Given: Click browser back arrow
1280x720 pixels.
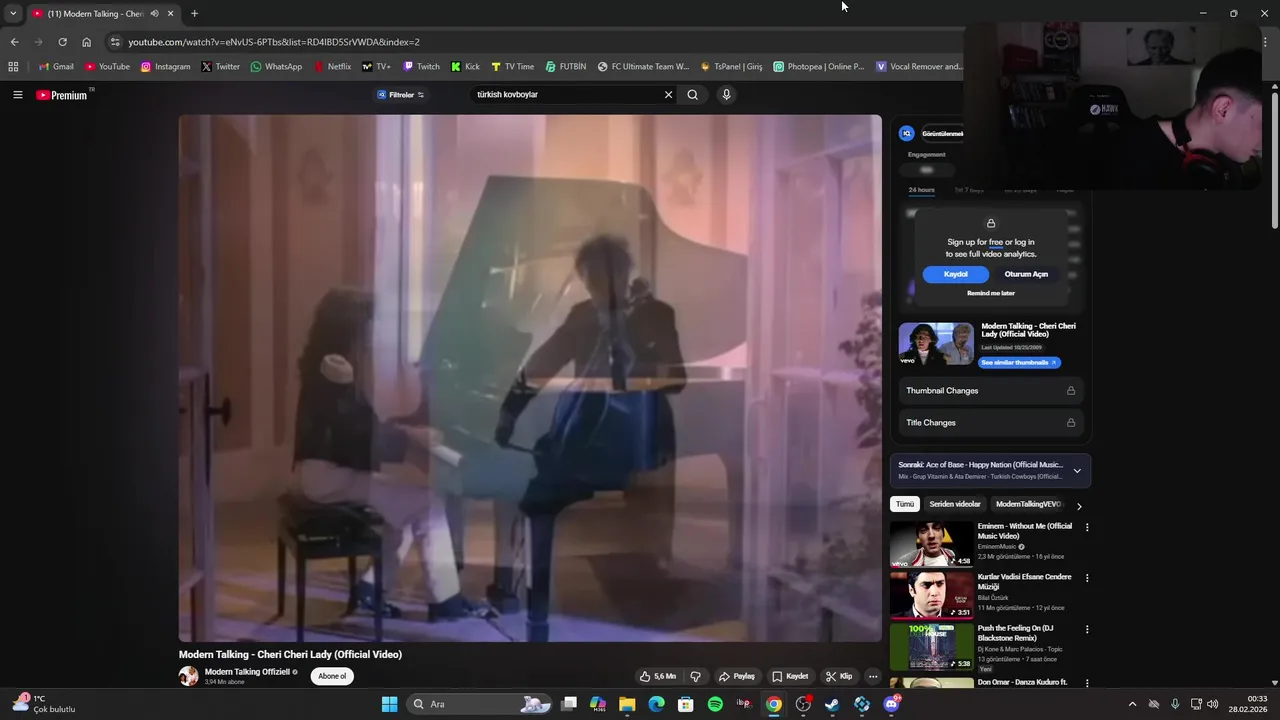Looking at the screenshot, I should [x=14, y=42].
